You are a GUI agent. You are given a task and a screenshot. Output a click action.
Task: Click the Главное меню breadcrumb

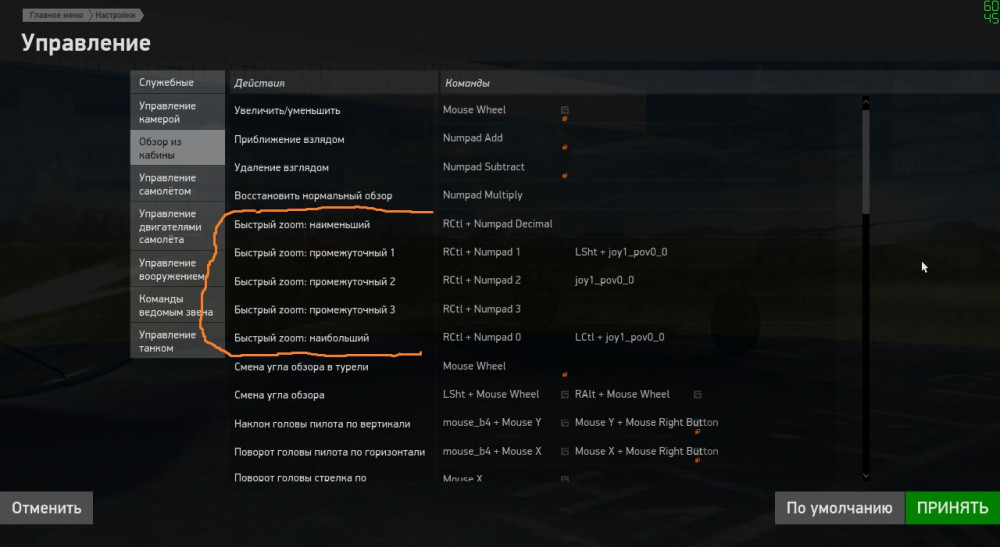coord(54,16)
